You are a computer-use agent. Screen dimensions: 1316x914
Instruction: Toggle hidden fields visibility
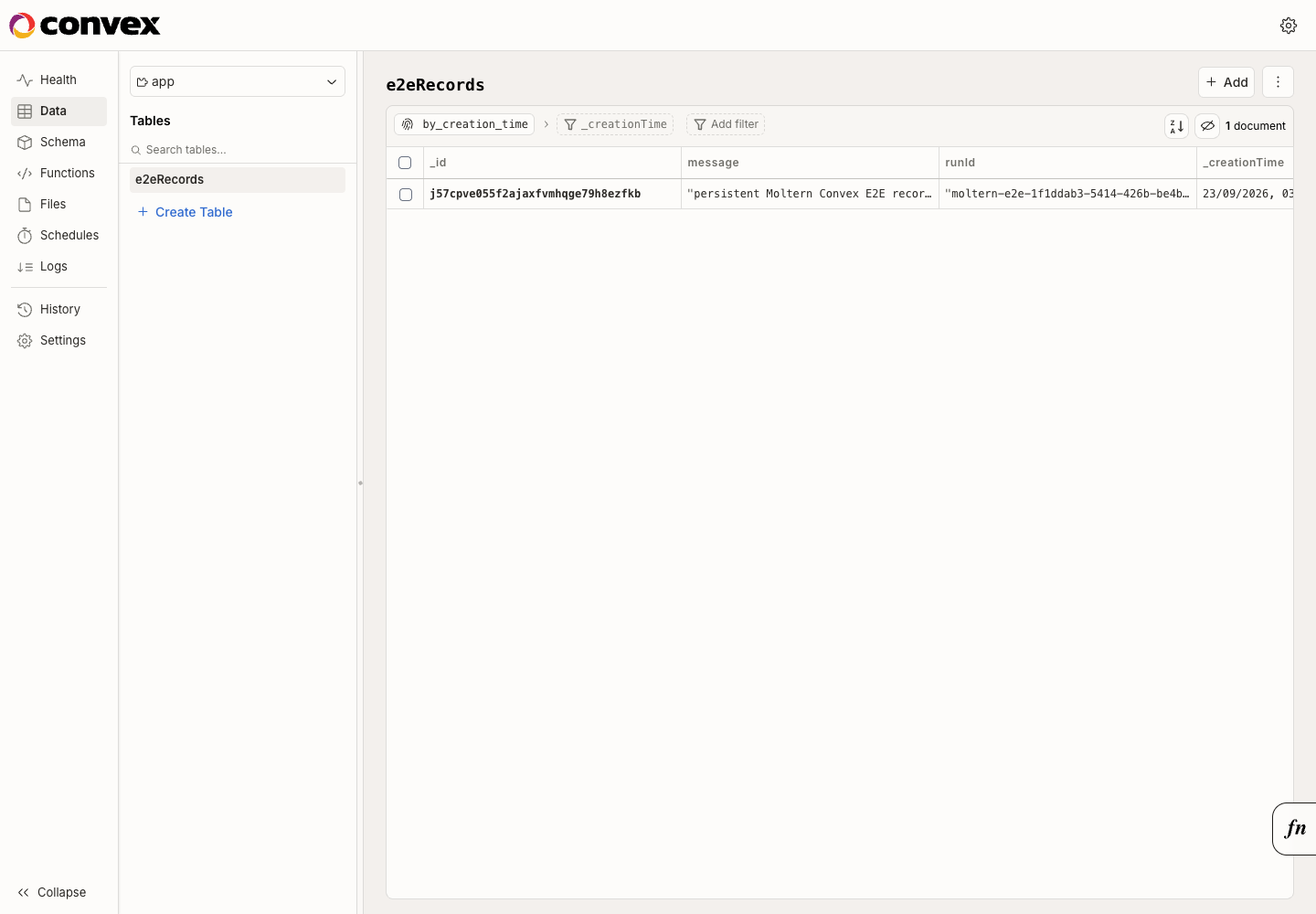coord(1207,126)
